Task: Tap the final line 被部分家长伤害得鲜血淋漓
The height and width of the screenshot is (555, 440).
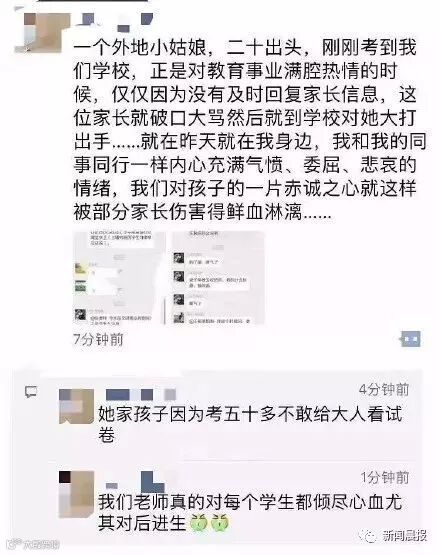Action: tap(202, 212)
